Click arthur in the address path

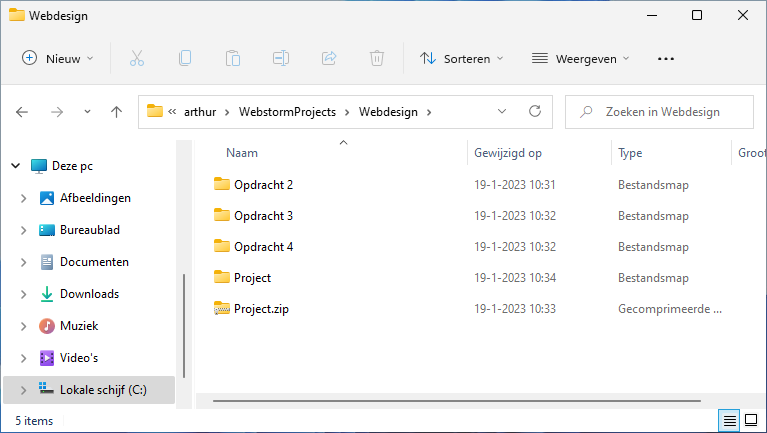tap(200, 112)
